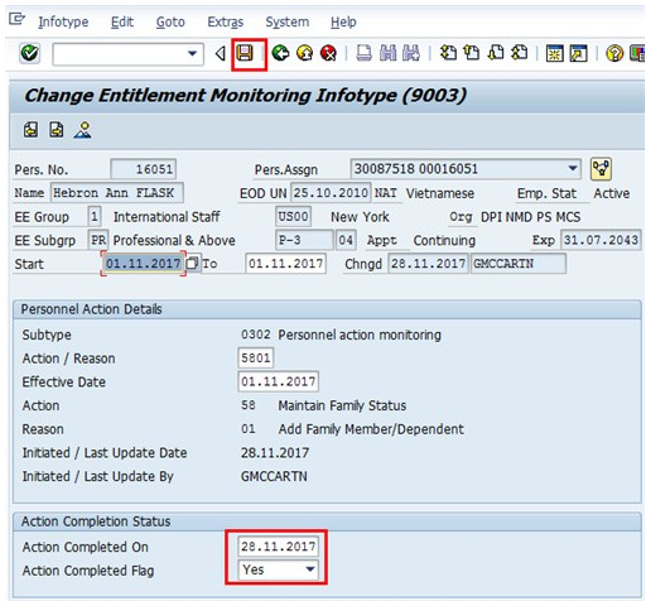Open Help with the question mark icon
The height and width of the screenshot is (603, 645).
[615, 54]
